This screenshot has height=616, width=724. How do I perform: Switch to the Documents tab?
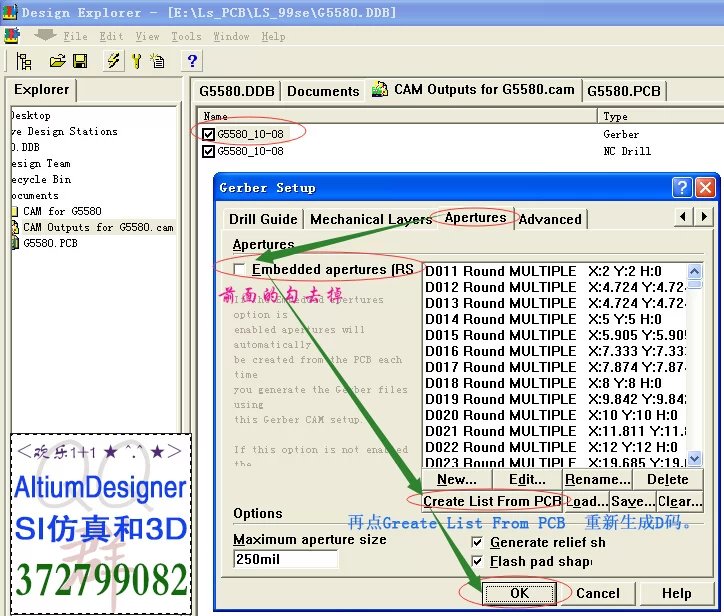323,91
